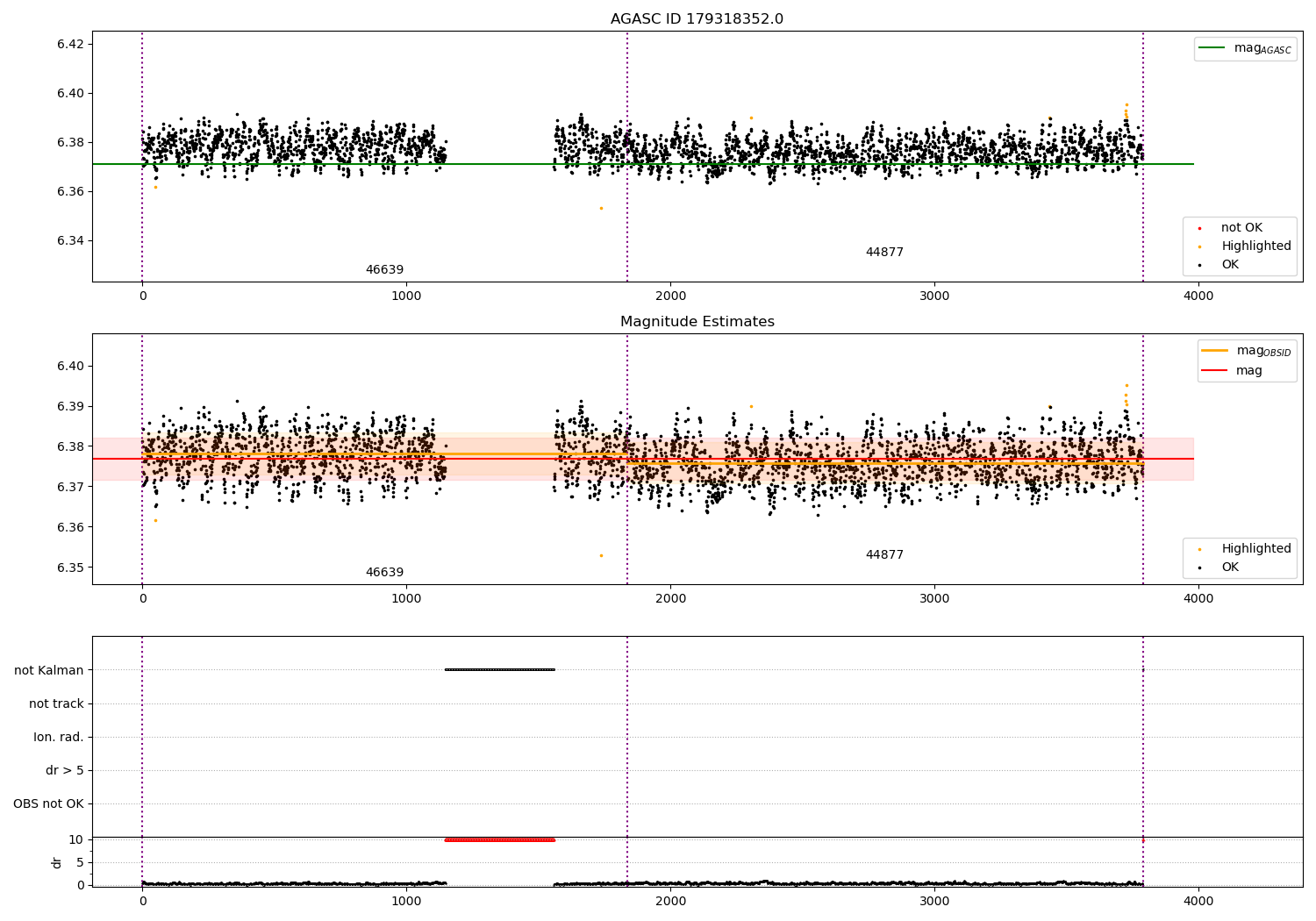Screen dimensions: 1316x921
Task: Click the 'dr > 5' axis label
Action: [65, 771]
